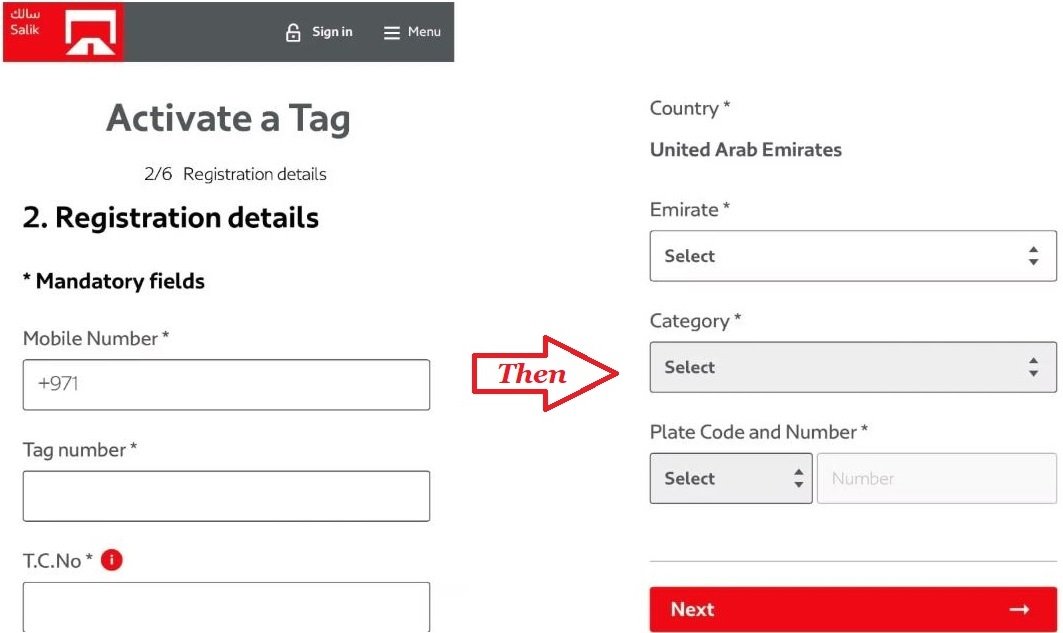Screen dimensions: 1063x633
Task: Click the Emirate dropdown up-down arrows
Action: [1033, 256]
